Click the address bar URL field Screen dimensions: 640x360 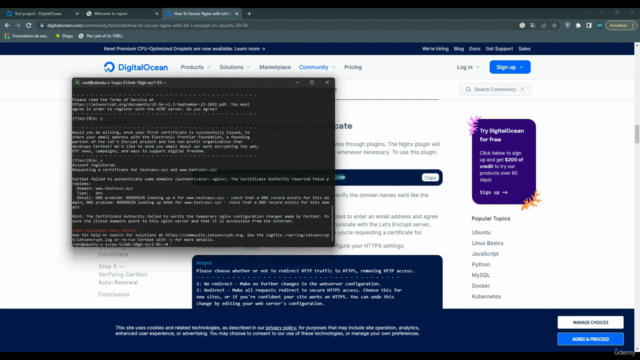pos(278,25)
